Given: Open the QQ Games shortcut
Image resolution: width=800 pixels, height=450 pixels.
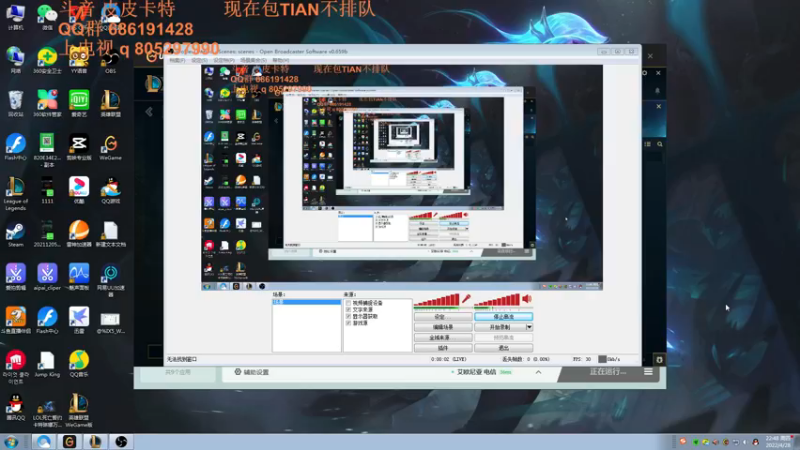Looking at the screenshot, I should tap(110, 190).
